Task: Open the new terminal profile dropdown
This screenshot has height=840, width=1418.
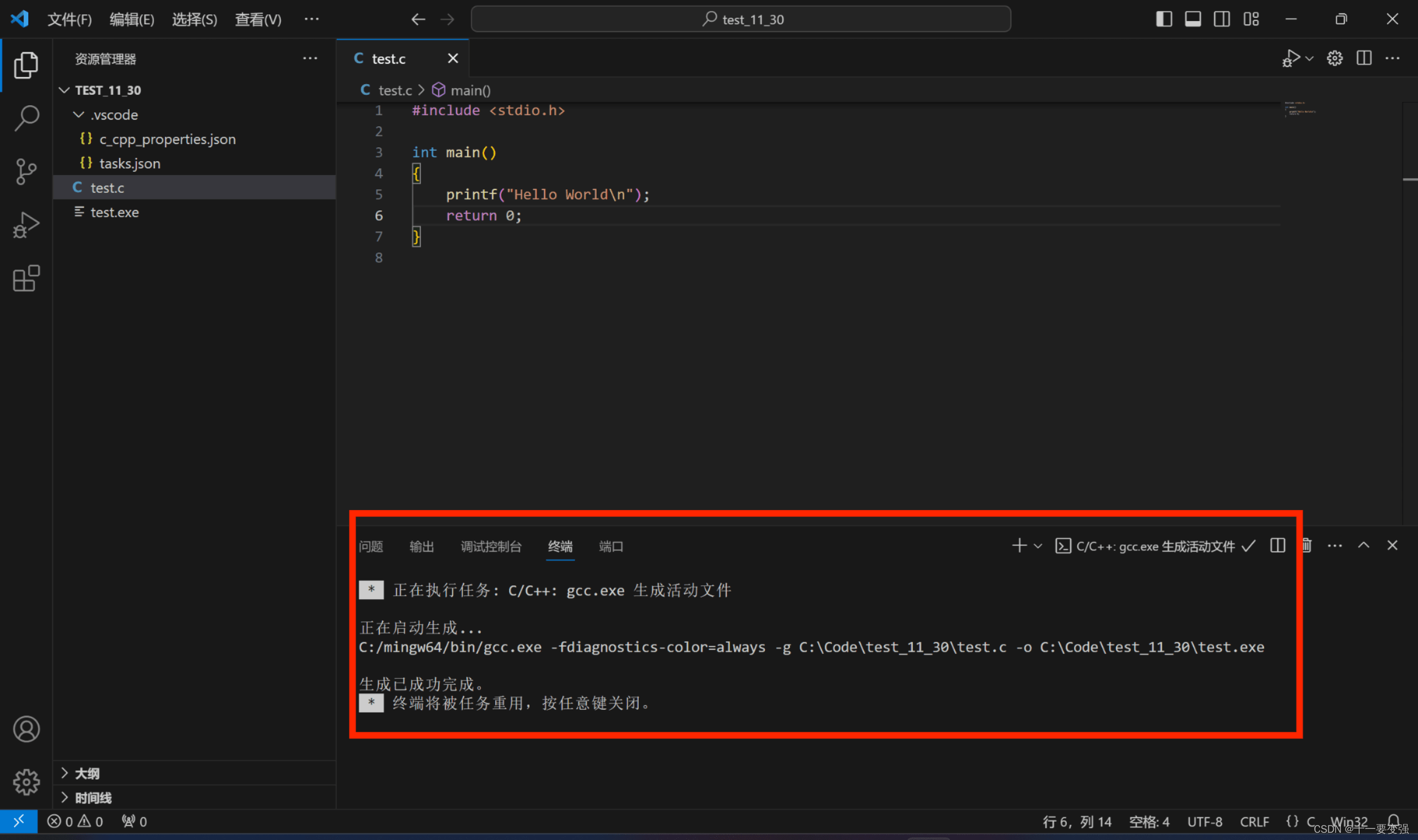Action: pyautogui.click(x=1037, y=545)
